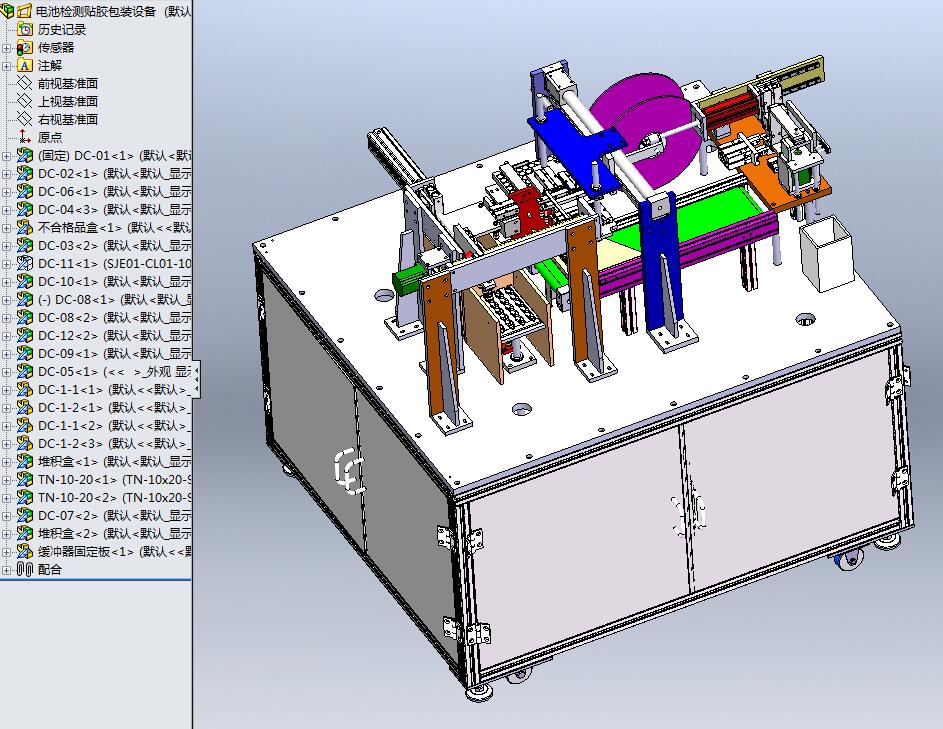The width and height of the screenshot is (943, 729).
Task: Click the 配合 mates paperclip icon
Action: point(24,569)
